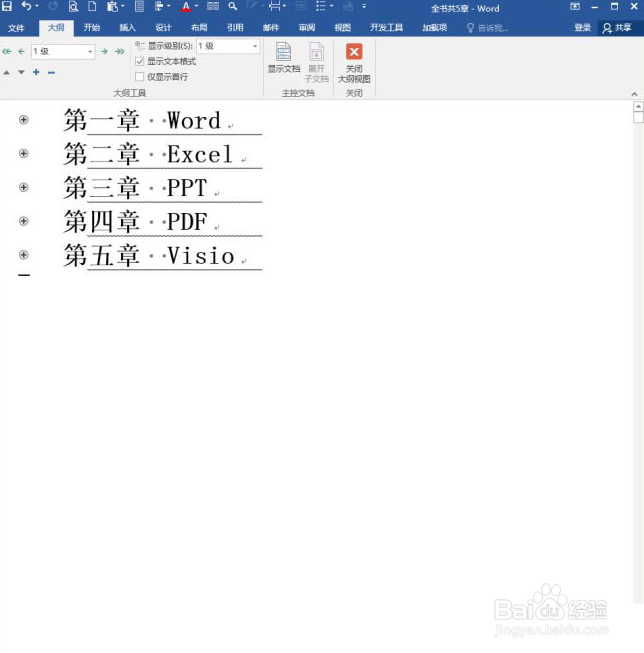
Task: Switch to the 加载项 tab
Action: [434, 28]
